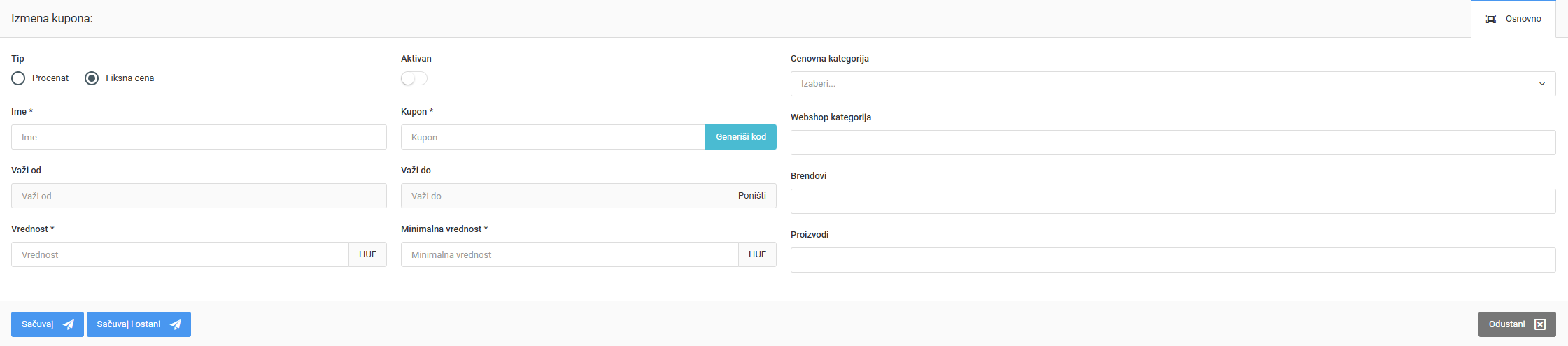Open the Važi od date field
Viewport: 1568px width, 346px height.
[x=199, y=196]
